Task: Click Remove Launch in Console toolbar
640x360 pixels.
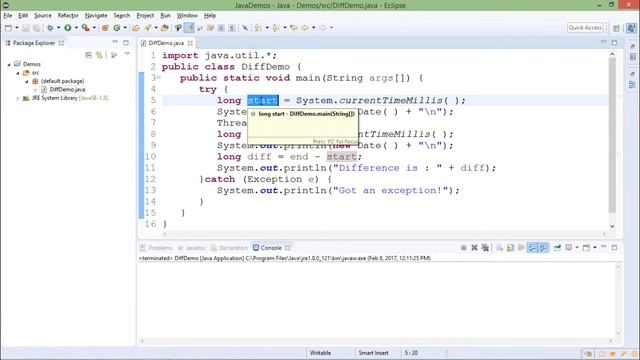Action: point(474,248)
